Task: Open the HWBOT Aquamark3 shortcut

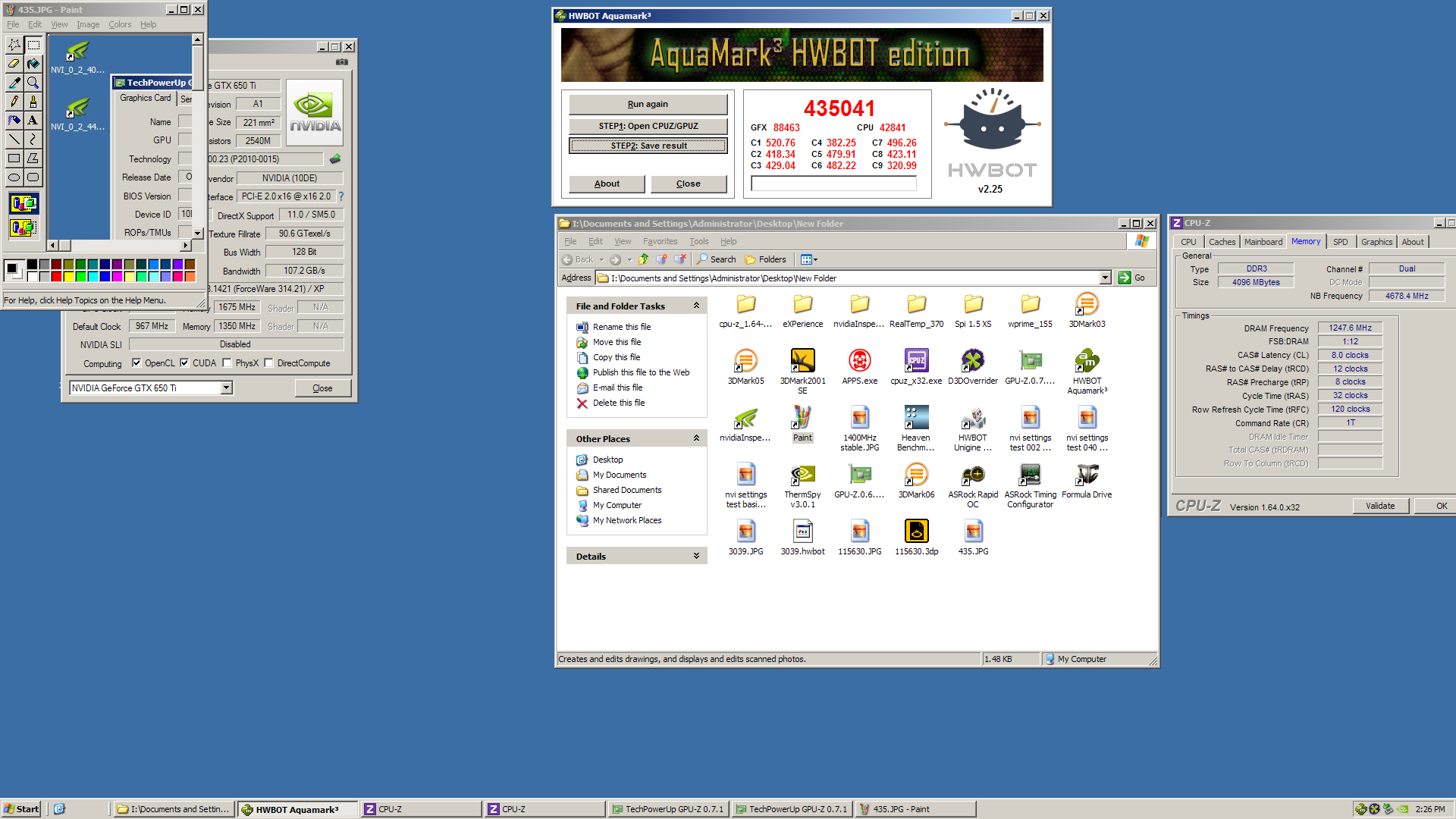Action: (x=1087, y=372)
